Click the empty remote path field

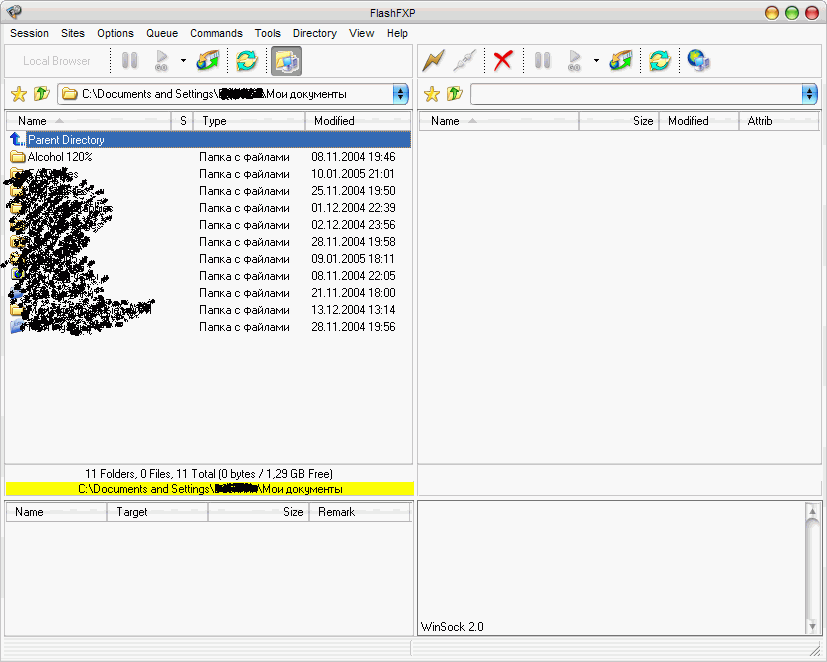pos(636,94)
